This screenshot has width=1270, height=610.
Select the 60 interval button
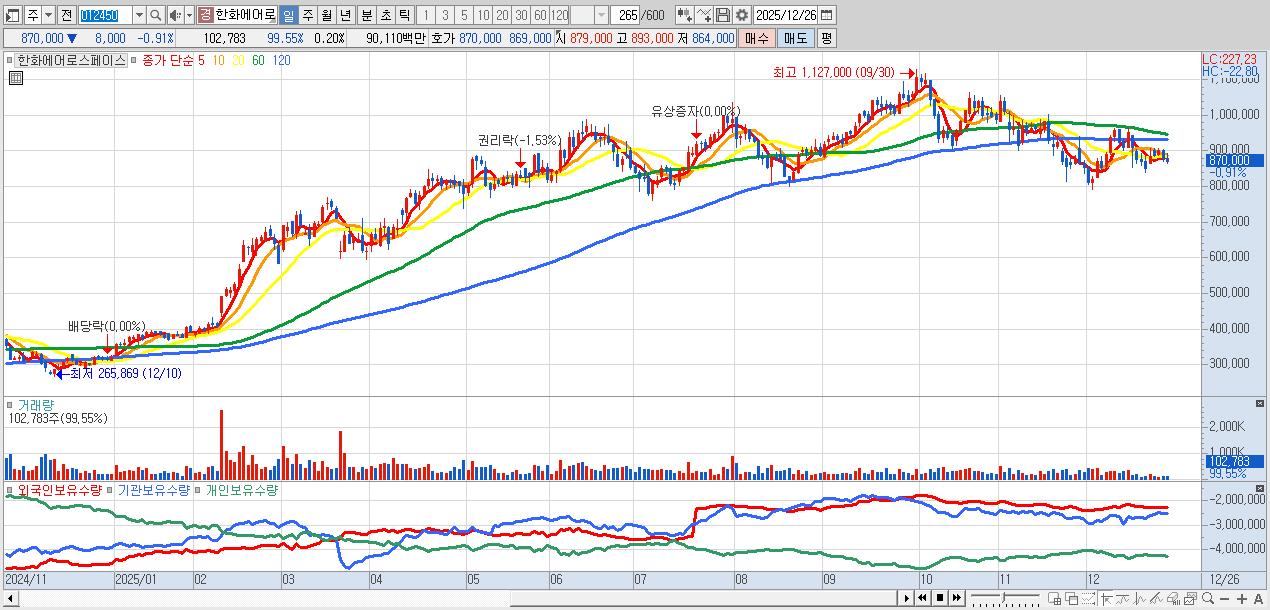540,15
